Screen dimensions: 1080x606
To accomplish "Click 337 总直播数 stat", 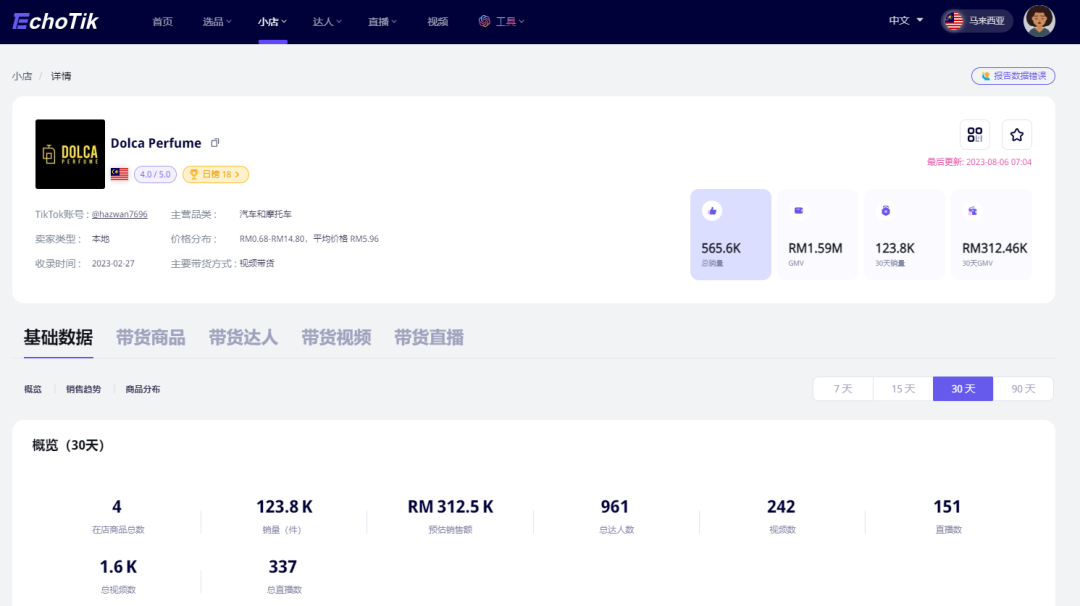I will click(283, 575).
